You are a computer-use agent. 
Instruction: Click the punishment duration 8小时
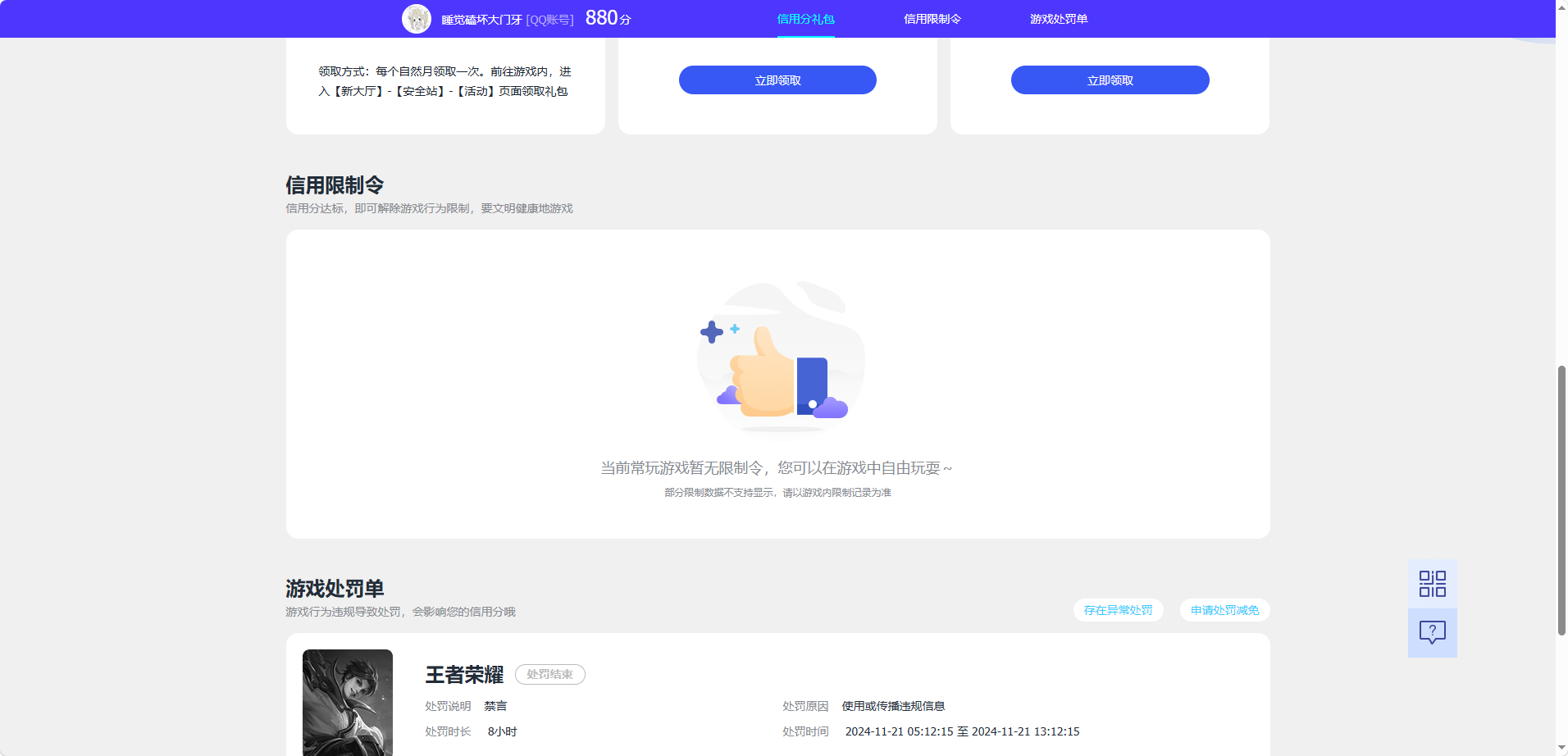pos(502,731)
